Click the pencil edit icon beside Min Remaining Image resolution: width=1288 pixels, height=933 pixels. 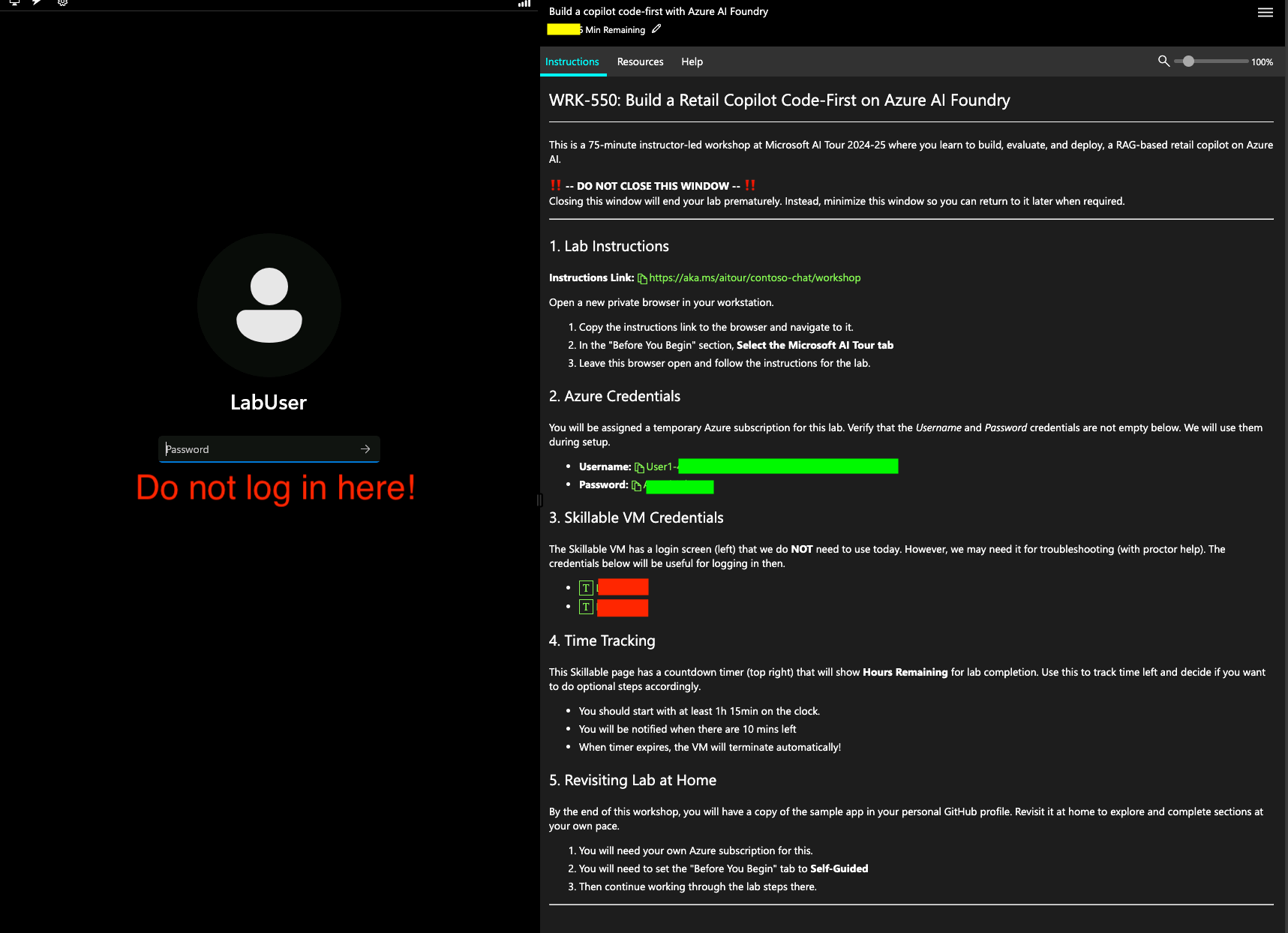click(x=656, y=29)
